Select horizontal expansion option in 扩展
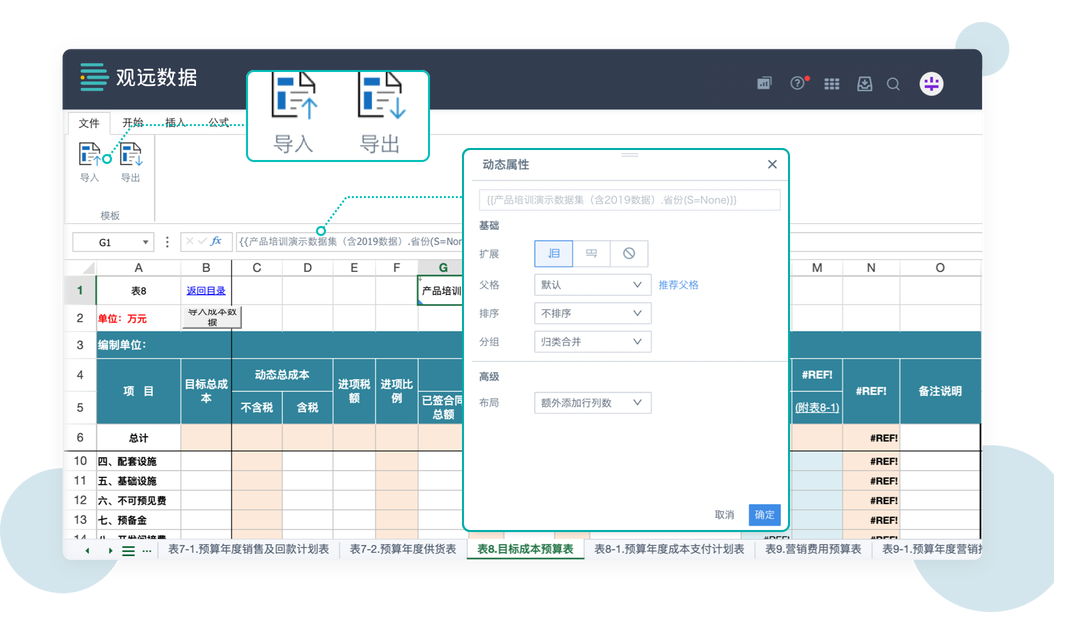The image size is (1074, 632). (x=591, y=253)
